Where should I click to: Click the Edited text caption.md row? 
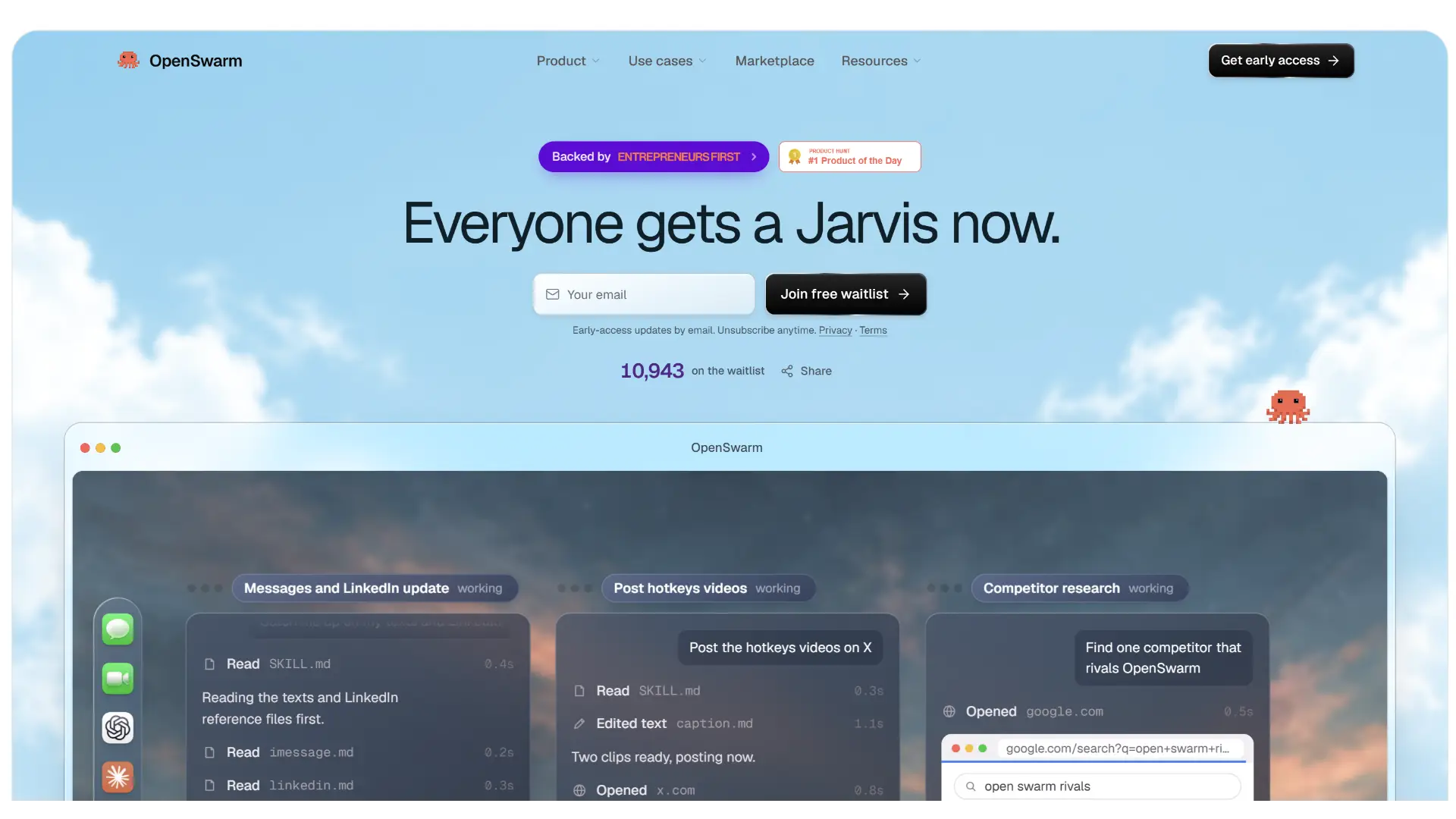coord(728,723)
